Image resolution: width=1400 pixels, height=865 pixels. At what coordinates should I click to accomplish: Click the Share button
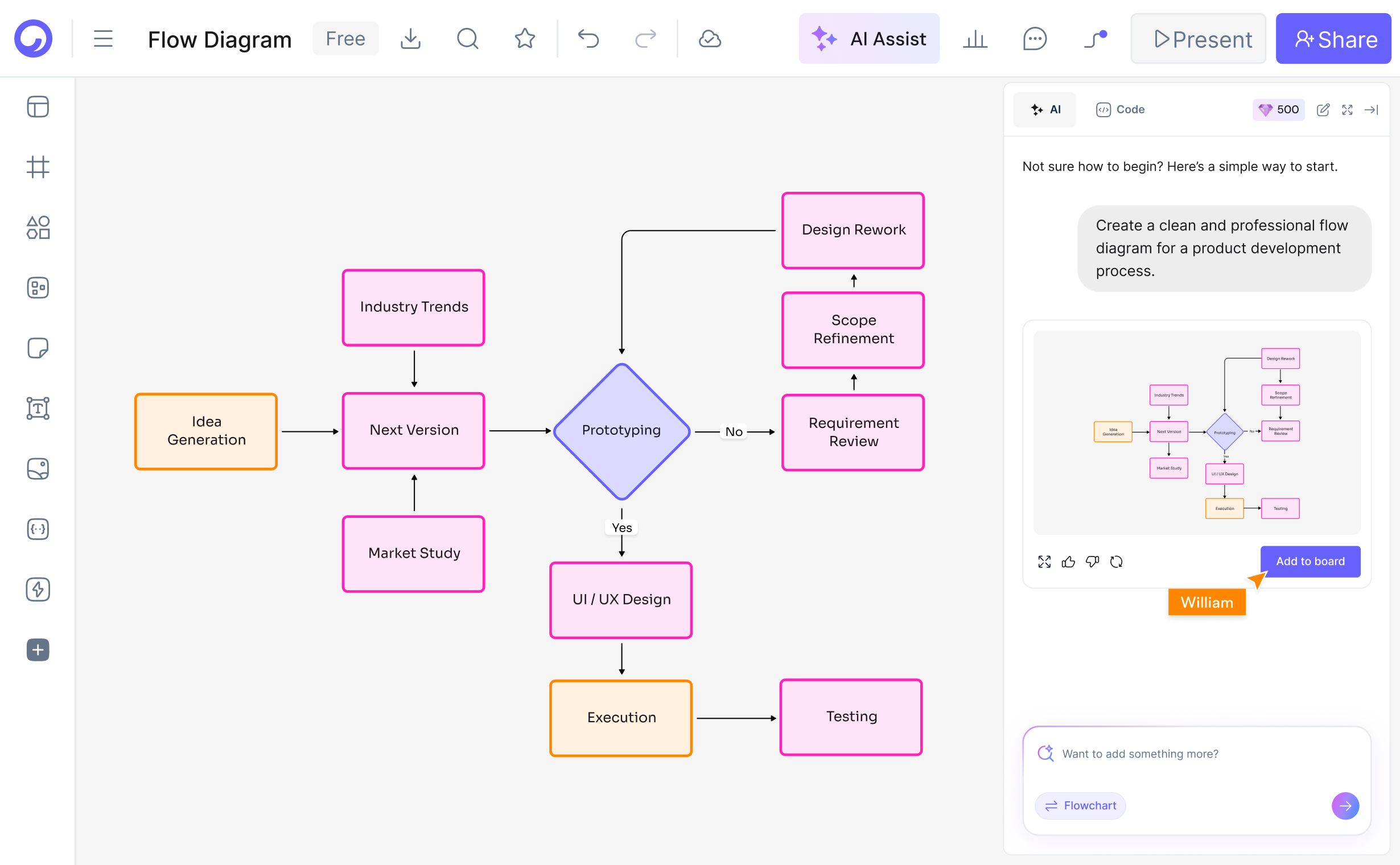point(1333,39)
